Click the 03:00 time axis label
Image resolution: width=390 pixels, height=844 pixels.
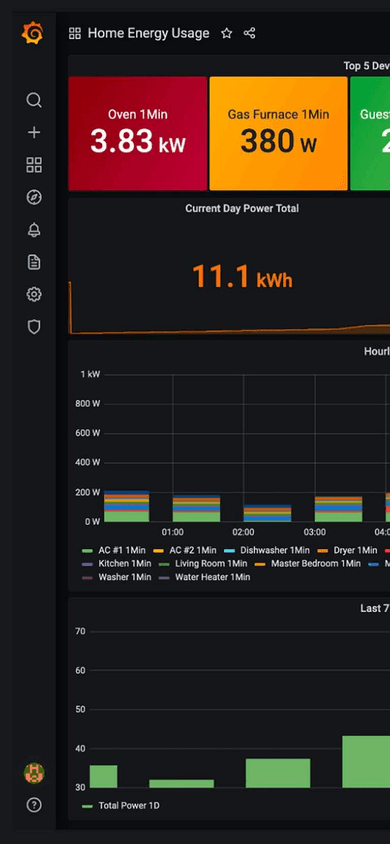click(315, 532)
